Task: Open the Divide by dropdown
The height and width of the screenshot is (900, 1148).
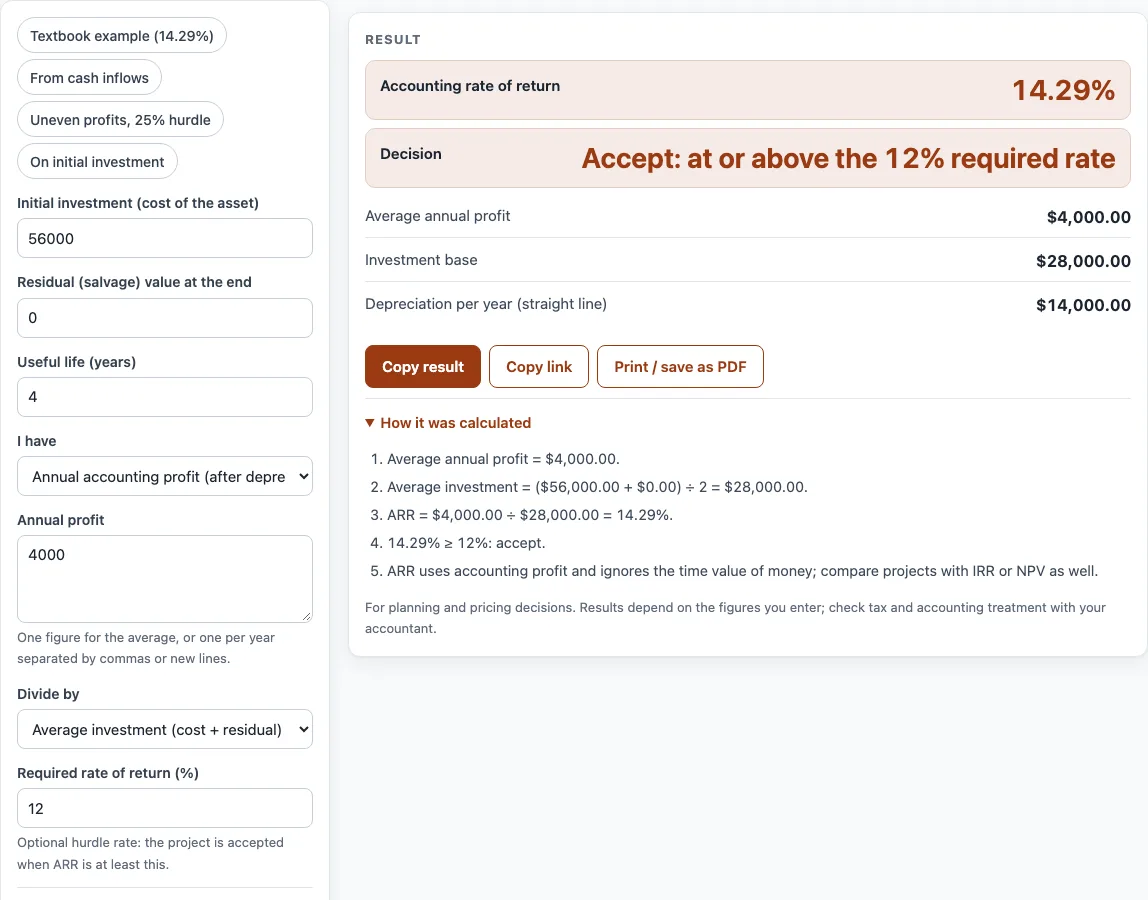Action: (165, 729)
